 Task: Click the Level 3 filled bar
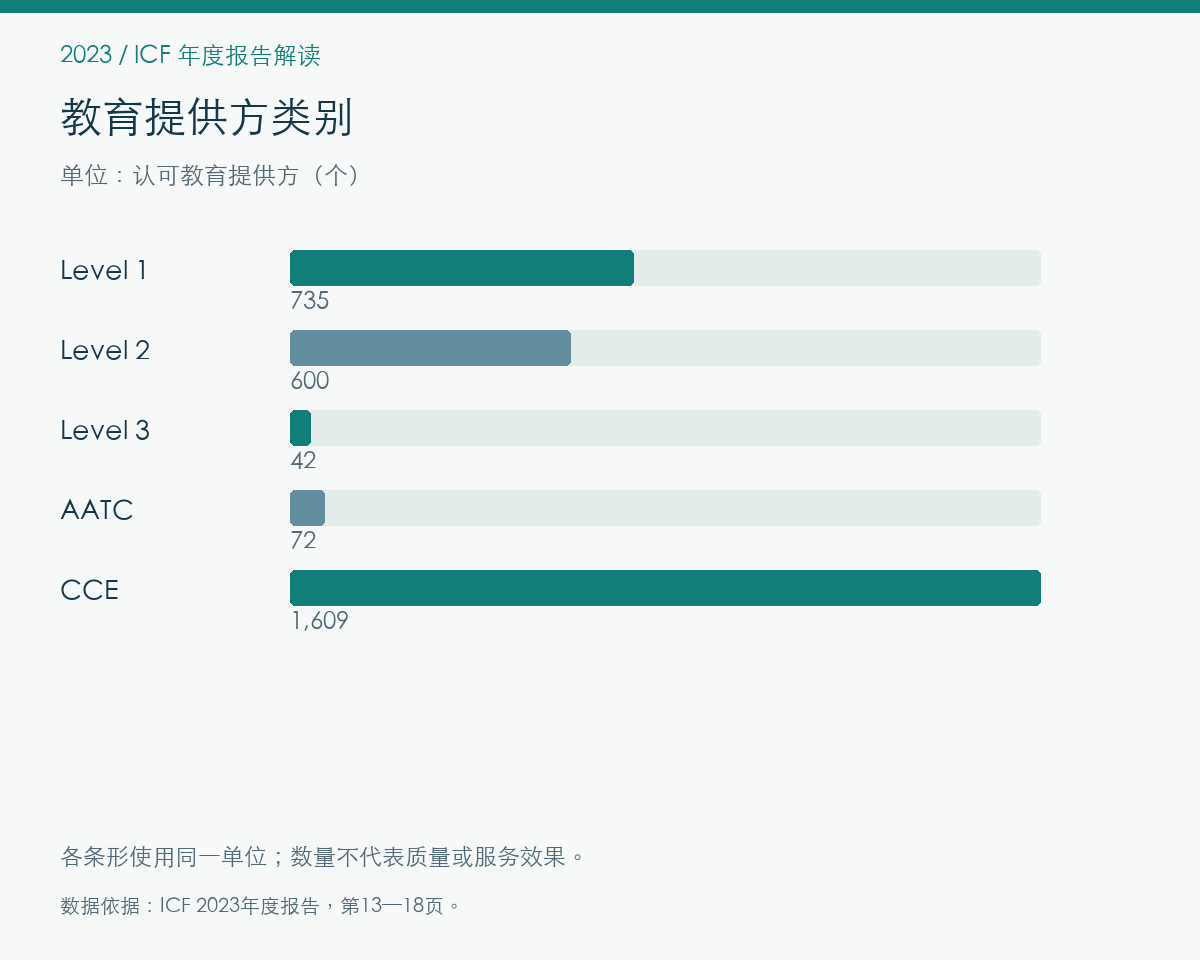[300, 428]
